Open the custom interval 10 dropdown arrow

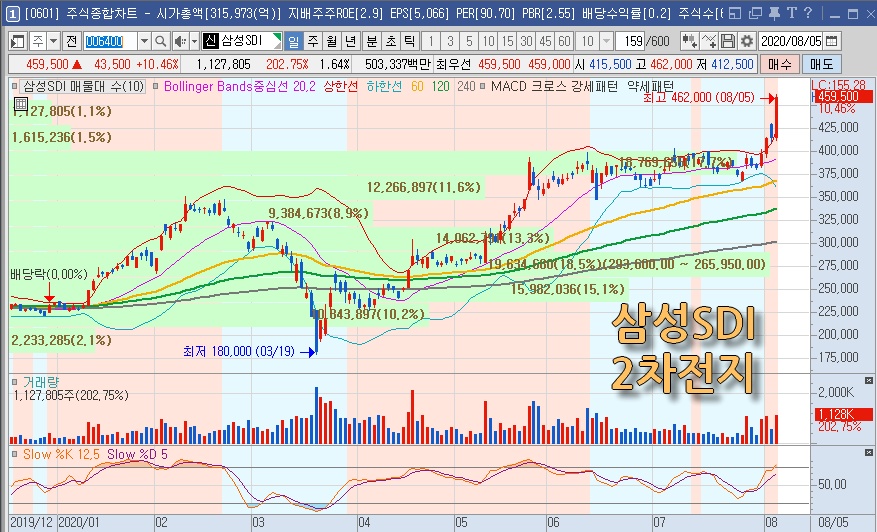tap(606, 41)
